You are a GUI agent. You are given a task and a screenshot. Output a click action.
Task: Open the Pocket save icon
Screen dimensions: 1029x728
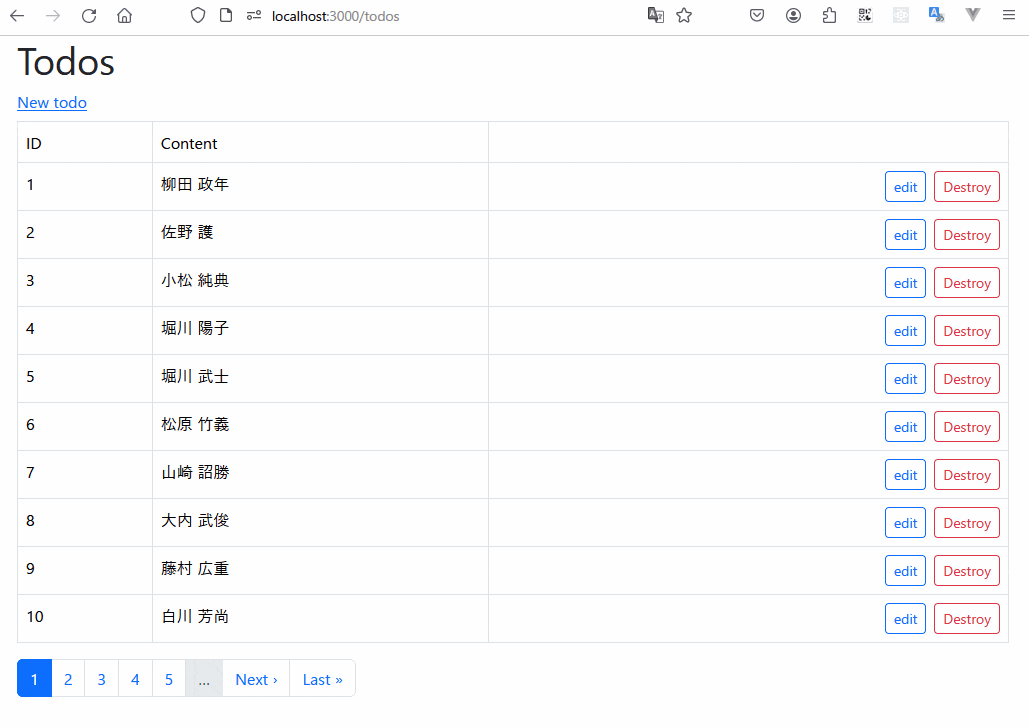click(x=757, y=16)
